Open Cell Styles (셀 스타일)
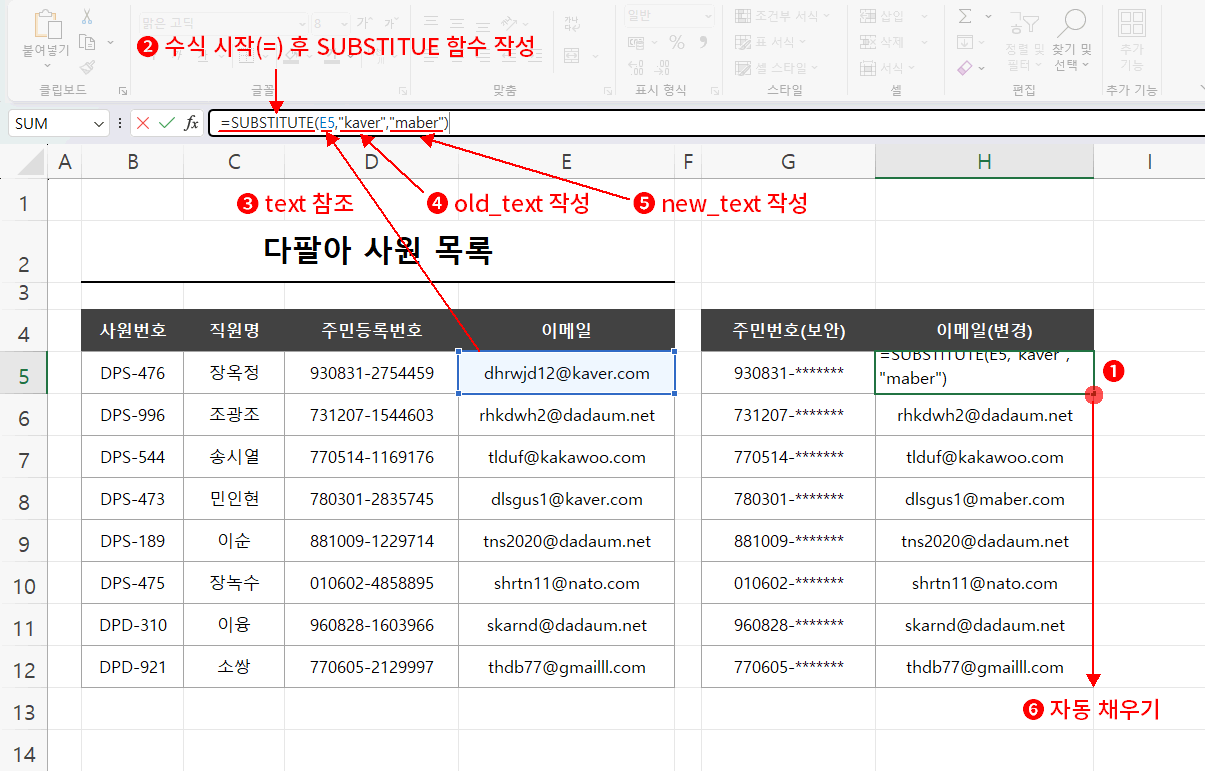The width and height of the screenshot is (1205, 771). 776,68
